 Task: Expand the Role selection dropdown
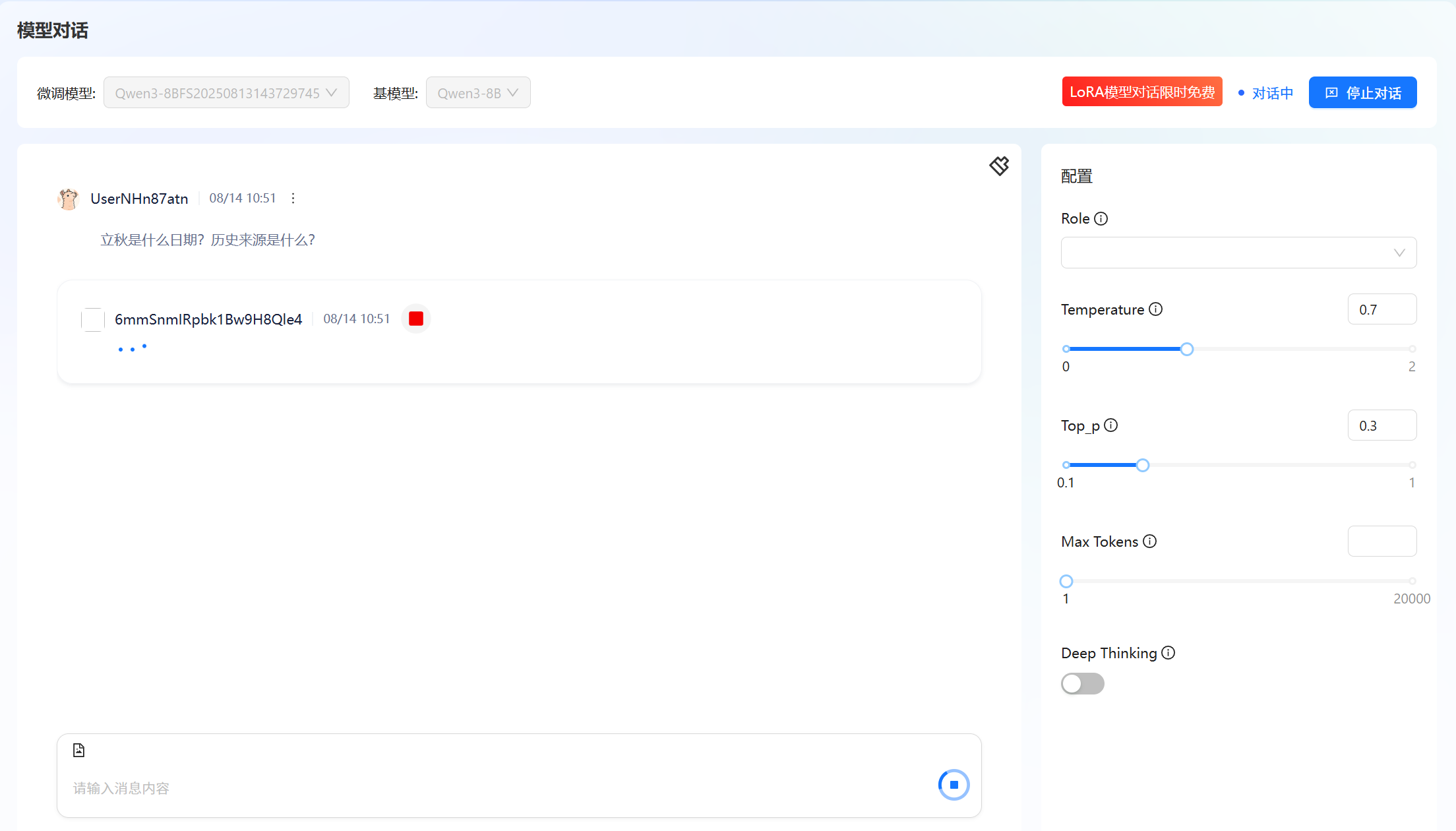coord(1238,253)
